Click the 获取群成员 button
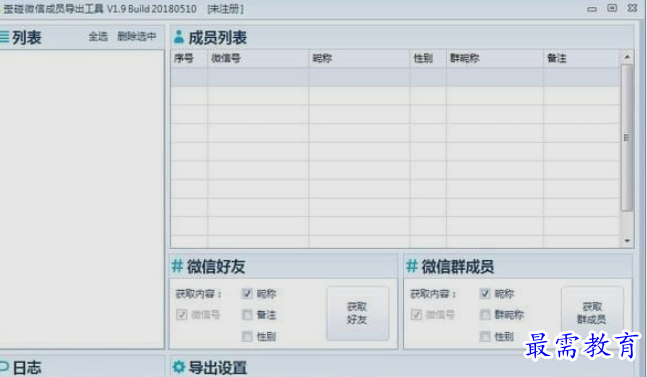Screen dimensions: 647x377 [x=592, y=313]
